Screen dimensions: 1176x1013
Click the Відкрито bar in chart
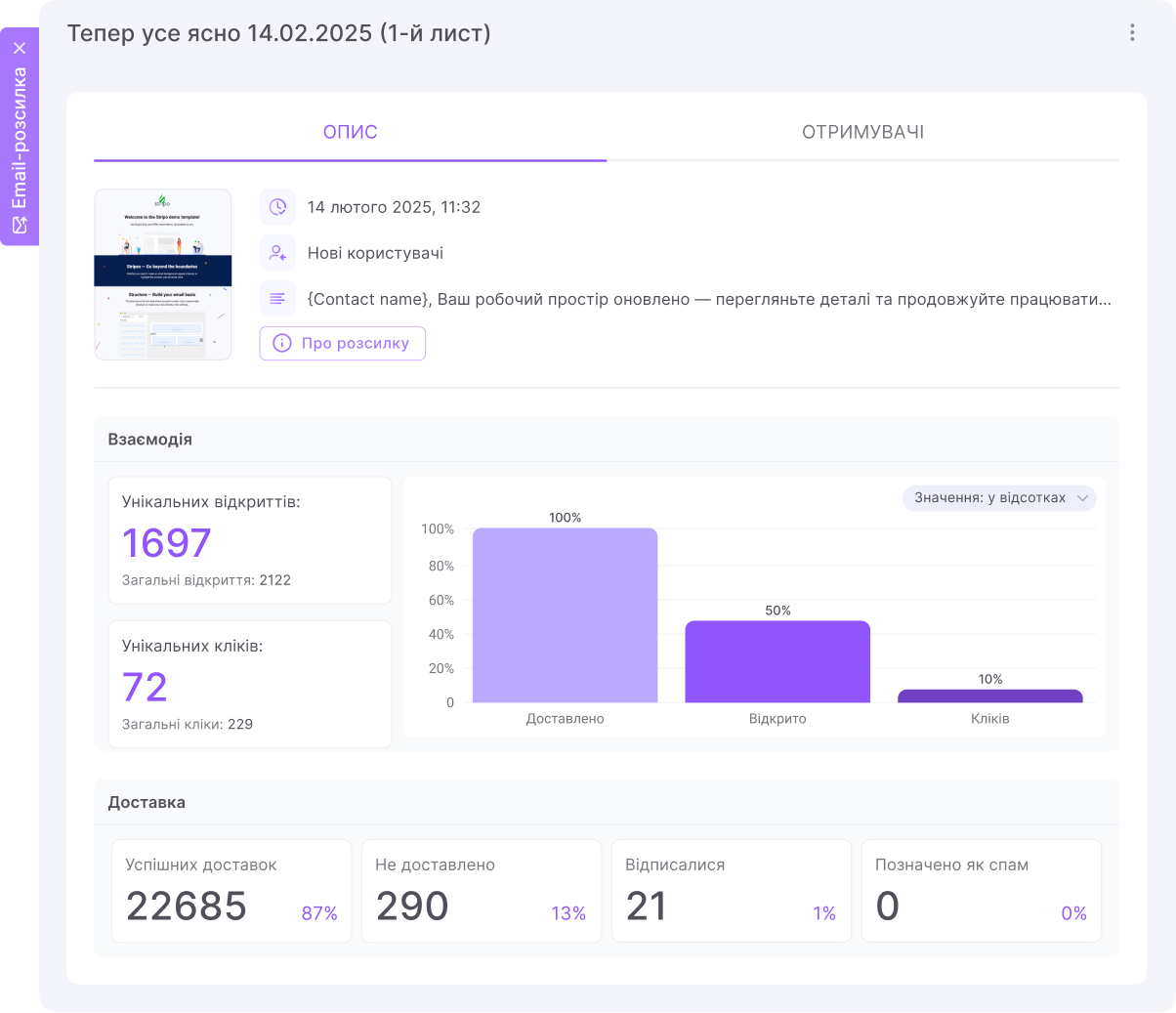point(777,661)
